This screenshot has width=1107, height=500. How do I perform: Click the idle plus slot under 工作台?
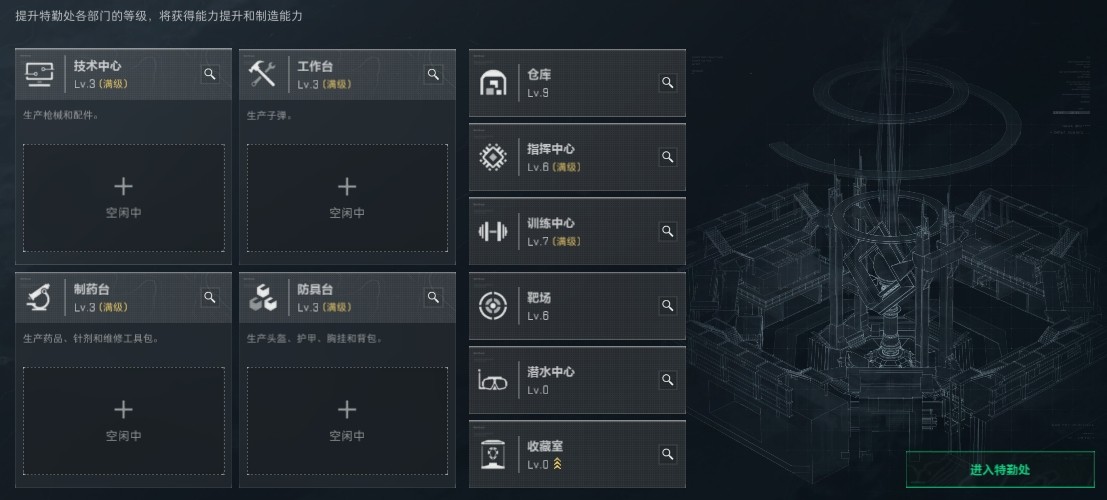(x=347, y=198)
